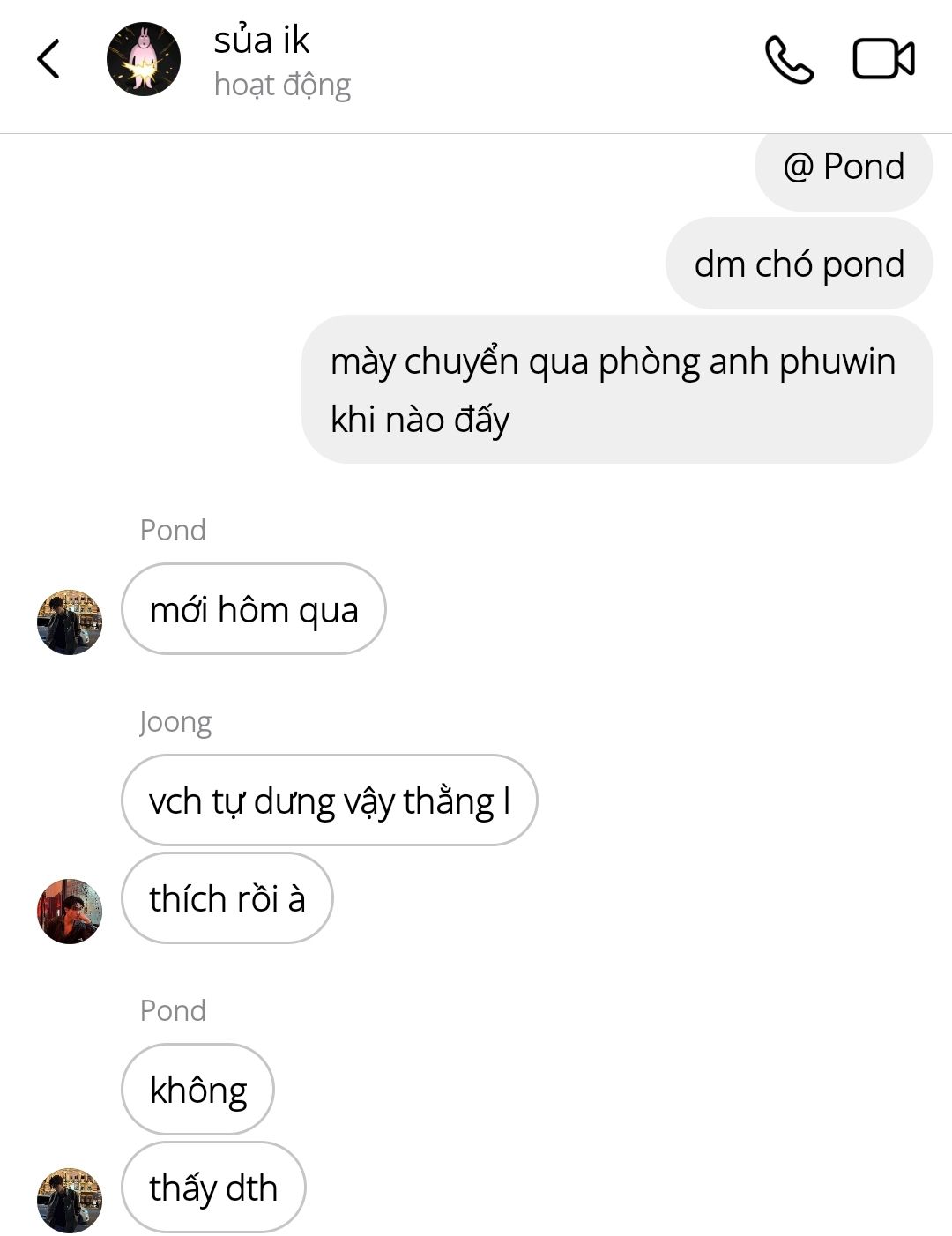The image size is (952, 1236).
Task: Start a voice call with phone icon
Action: click(789, 59)
